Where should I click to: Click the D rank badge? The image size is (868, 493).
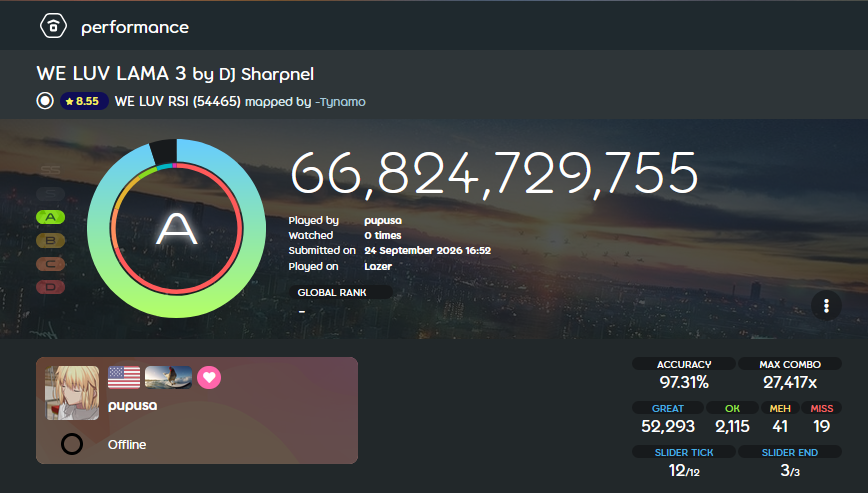coord(50,287)
